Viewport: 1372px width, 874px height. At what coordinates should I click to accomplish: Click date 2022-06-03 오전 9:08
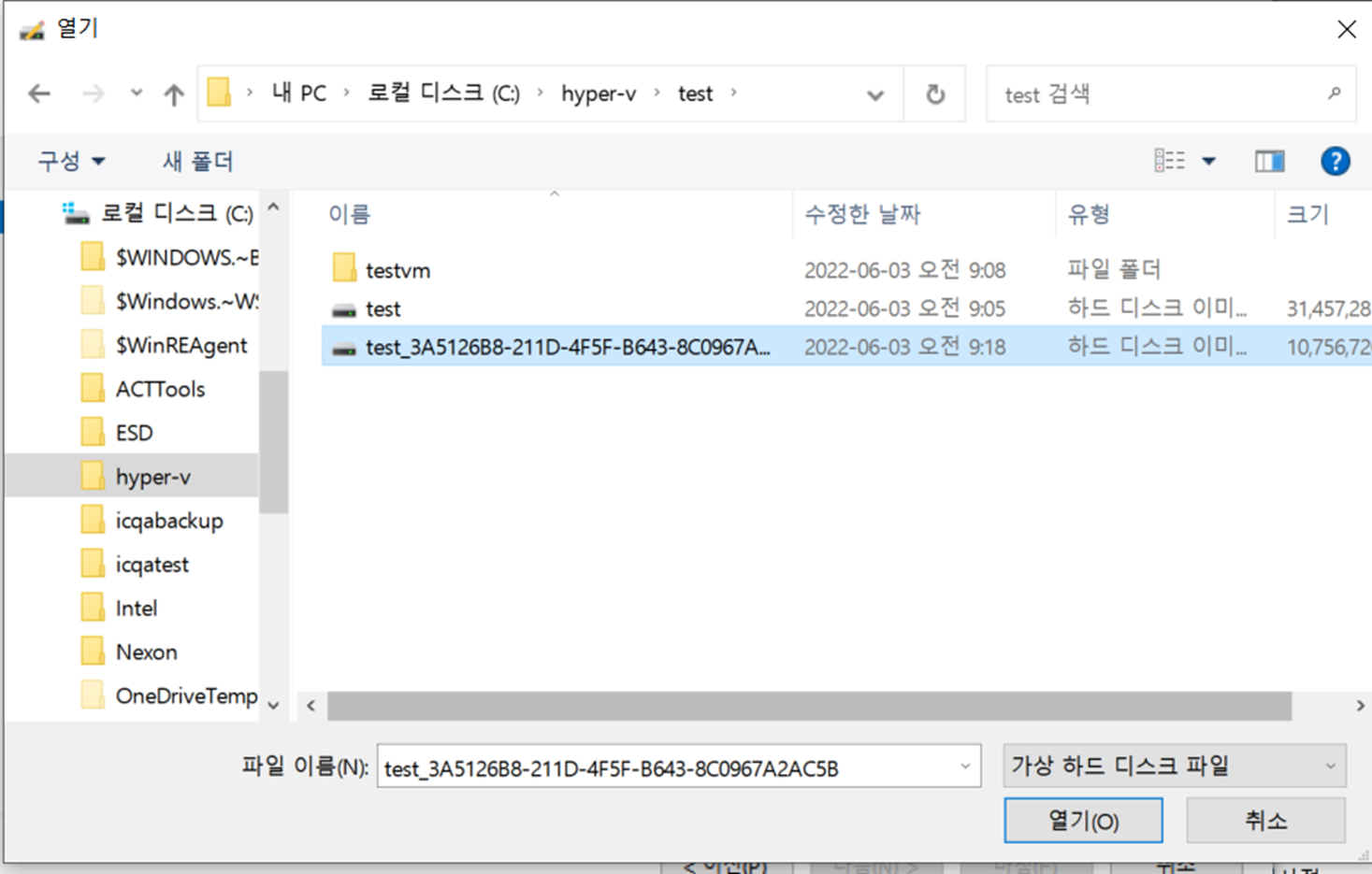pos(904,270)
